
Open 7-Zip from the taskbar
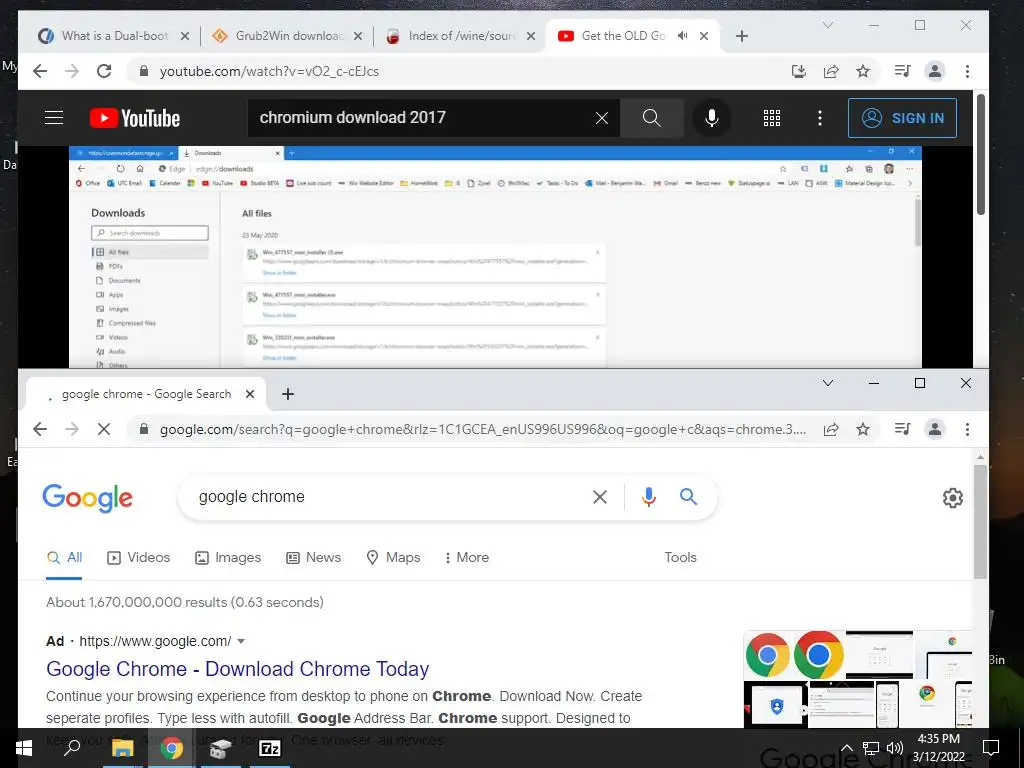(270, 748)
